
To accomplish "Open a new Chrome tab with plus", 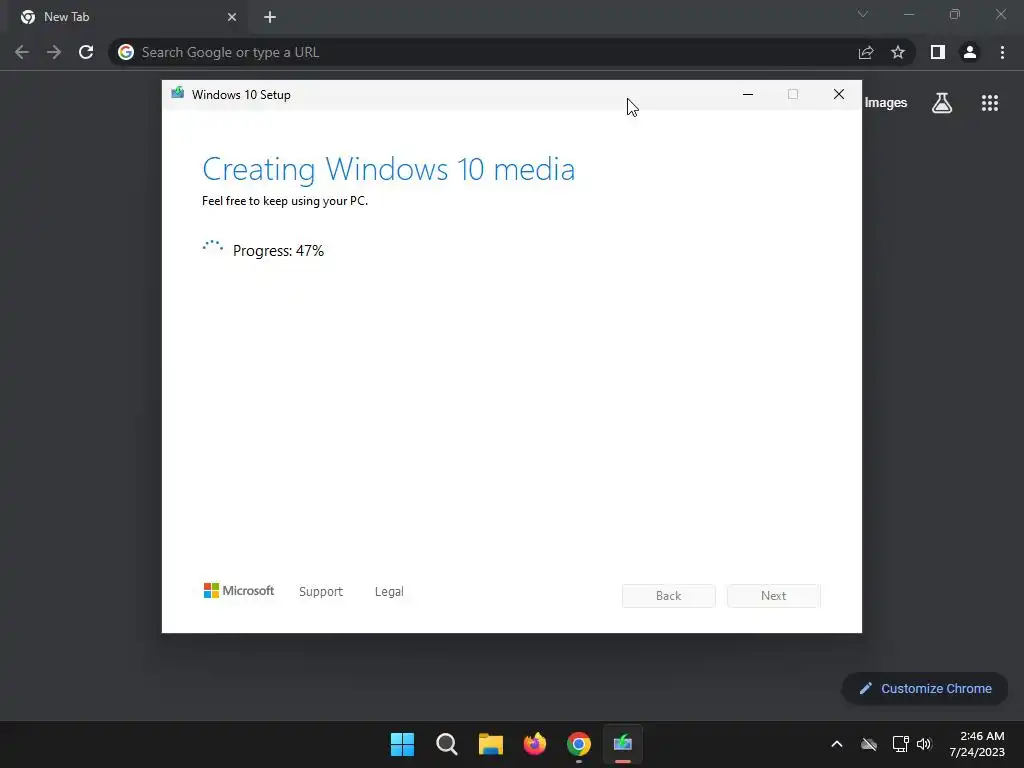I will [x=270, y=17].
